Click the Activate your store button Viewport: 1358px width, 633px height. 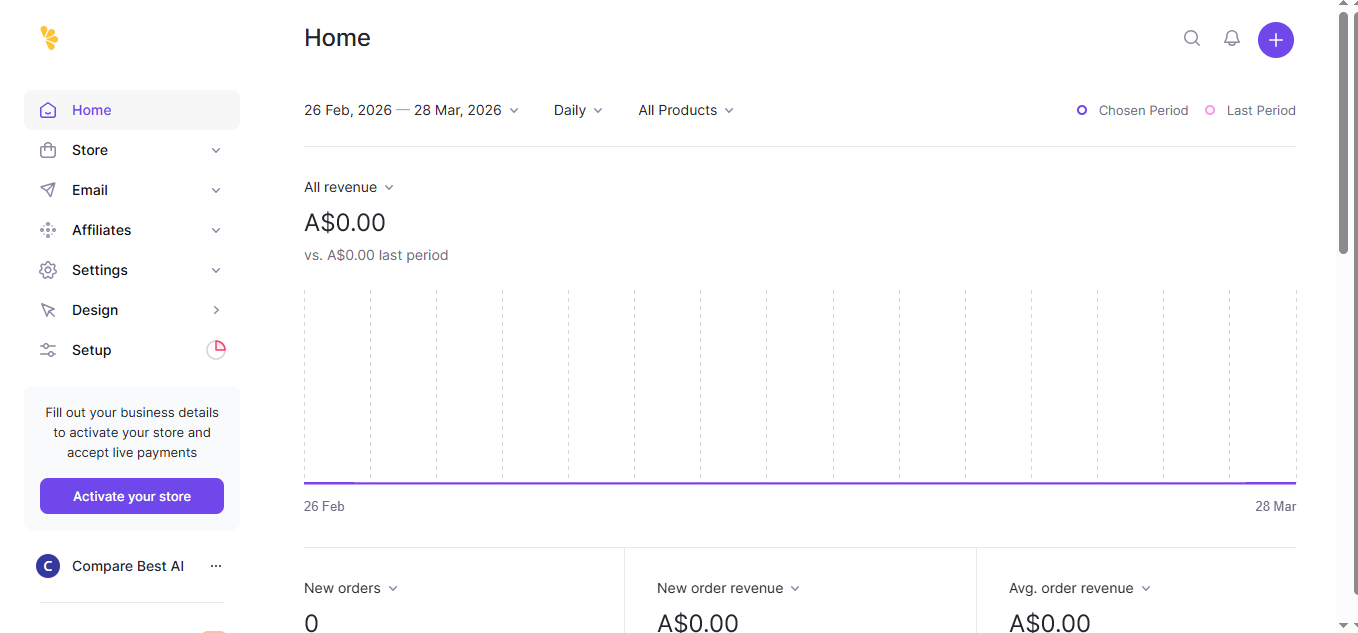pyautogui.click(x=132, y=496)
